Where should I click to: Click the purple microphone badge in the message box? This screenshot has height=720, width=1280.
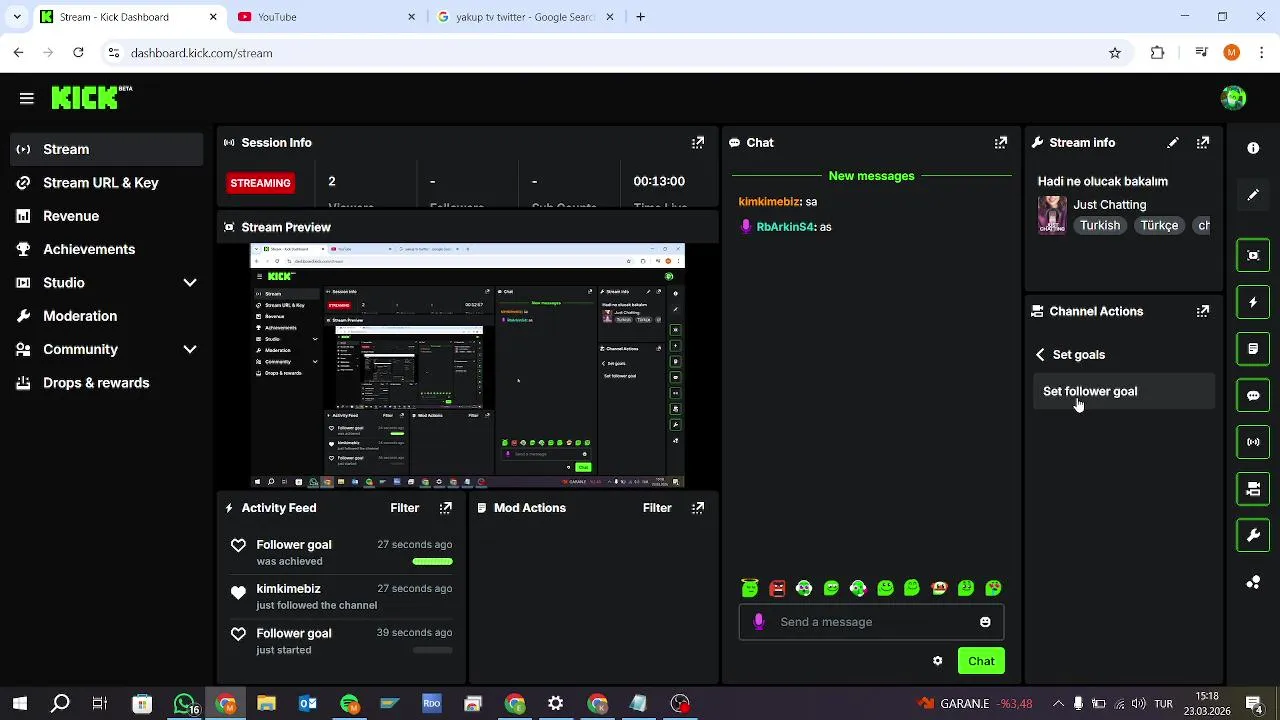coord(759,622)
